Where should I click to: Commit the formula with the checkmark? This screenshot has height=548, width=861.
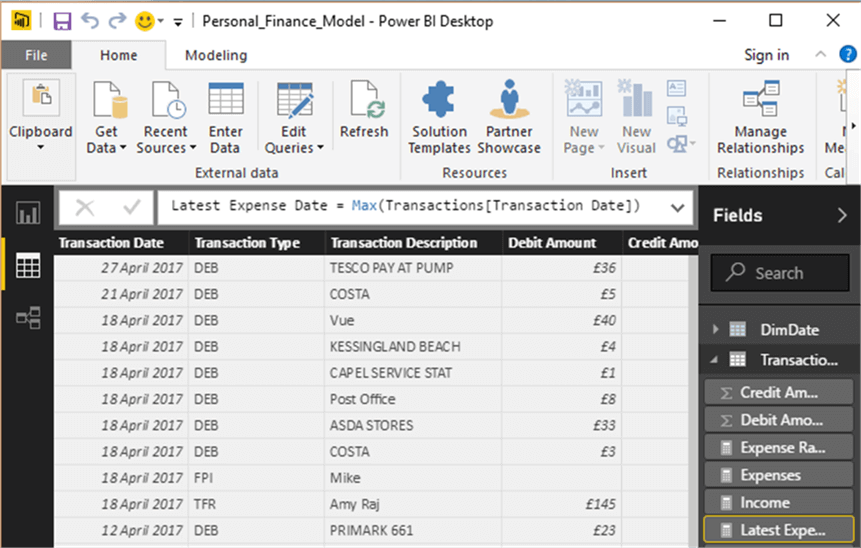pyautogui.click(x=132, y=208)
